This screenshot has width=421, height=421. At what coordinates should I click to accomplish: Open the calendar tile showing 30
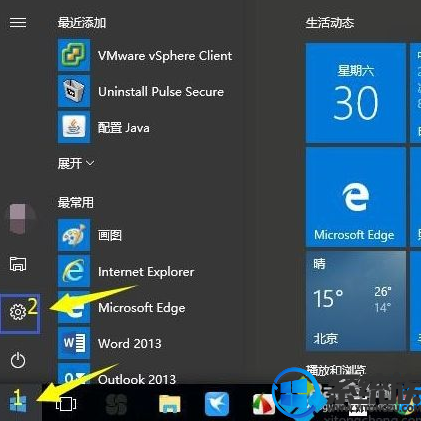coord(356,92)
